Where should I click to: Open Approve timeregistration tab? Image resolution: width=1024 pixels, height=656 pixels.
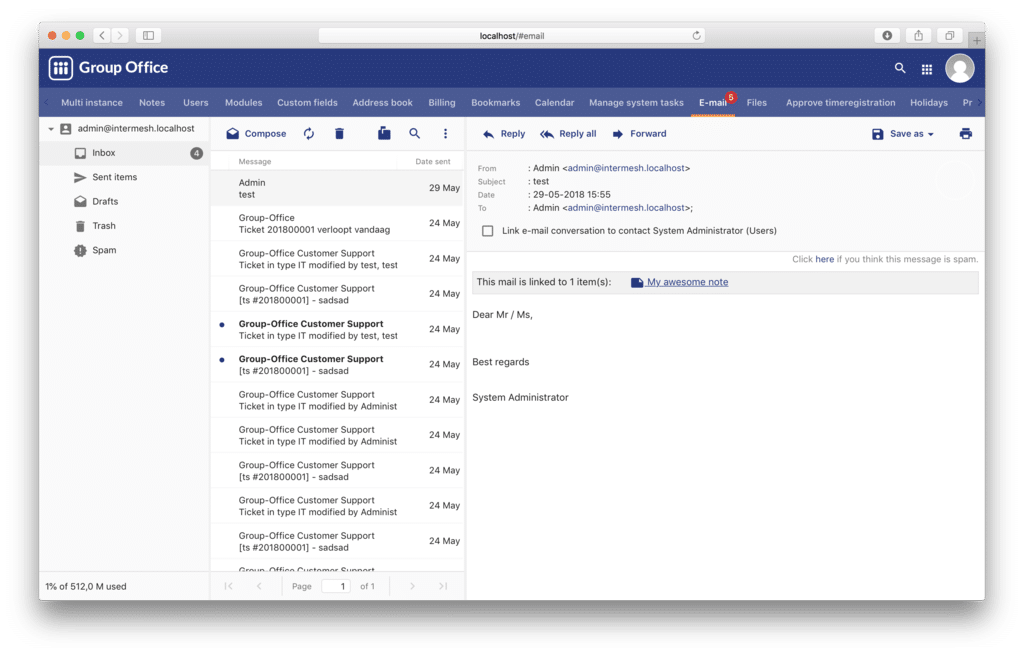tap(840, 103)
